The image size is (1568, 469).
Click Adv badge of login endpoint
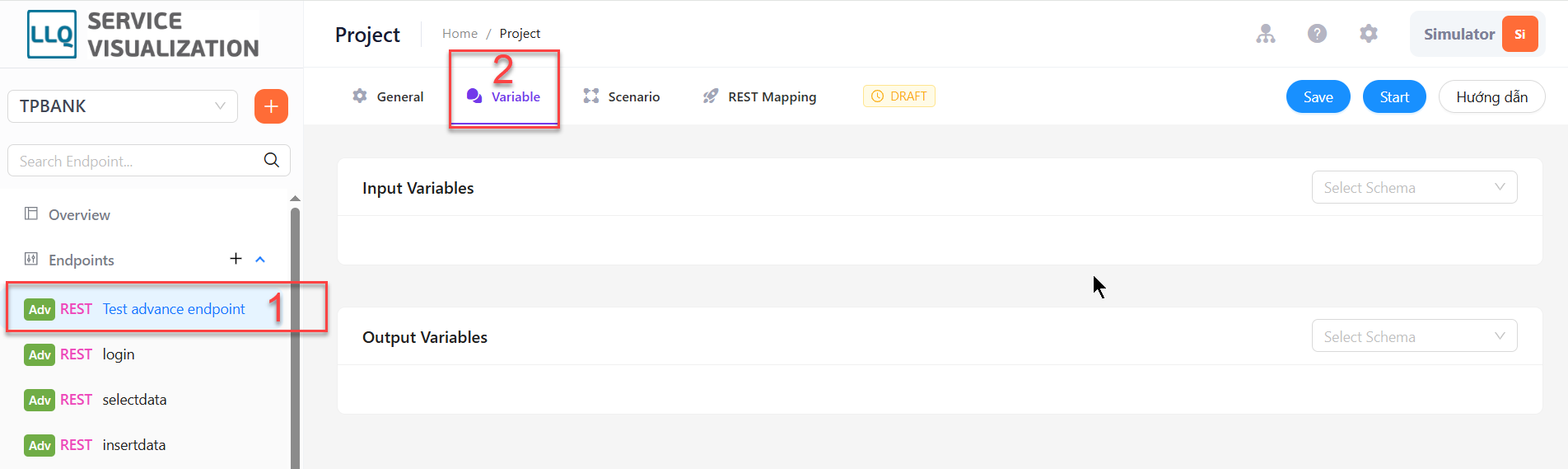pos(40,354)
